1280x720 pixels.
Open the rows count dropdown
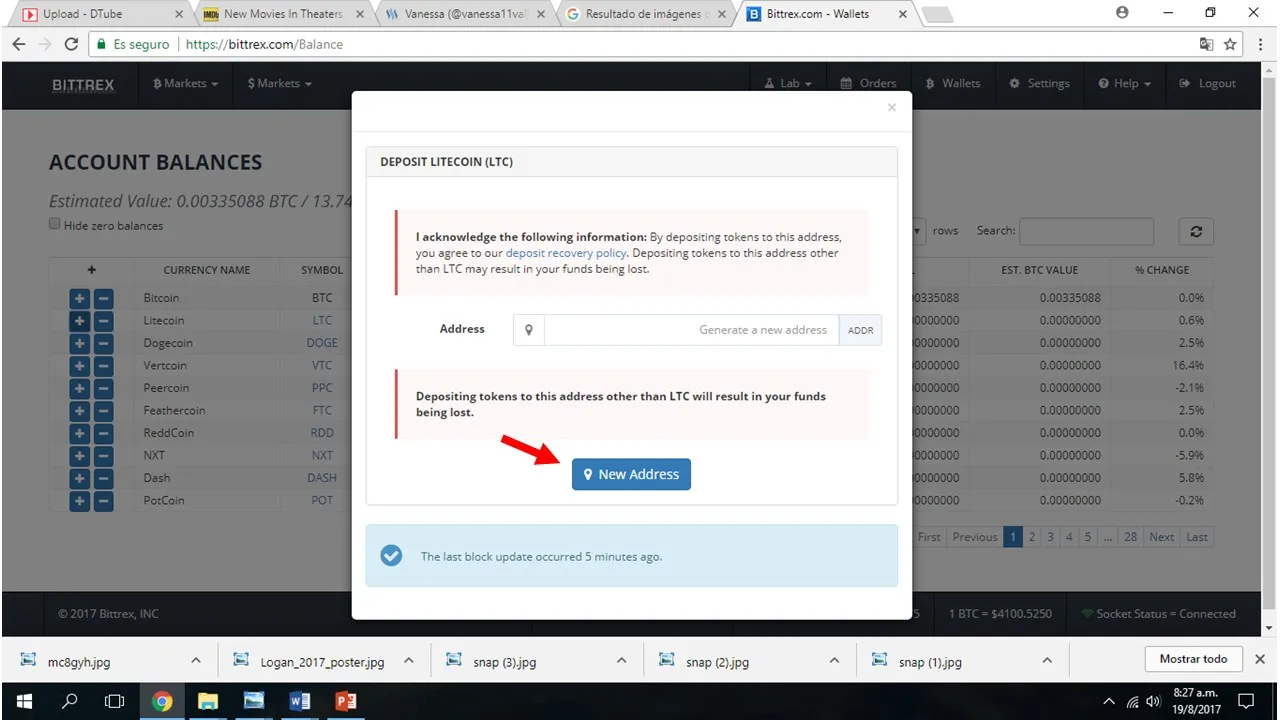pyautogui.click(x=918, y=231)
